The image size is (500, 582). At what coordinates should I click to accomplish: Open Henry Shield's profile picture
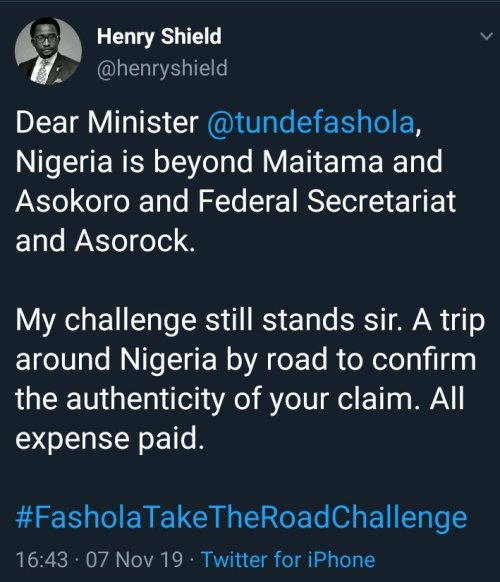pos(48,51)
